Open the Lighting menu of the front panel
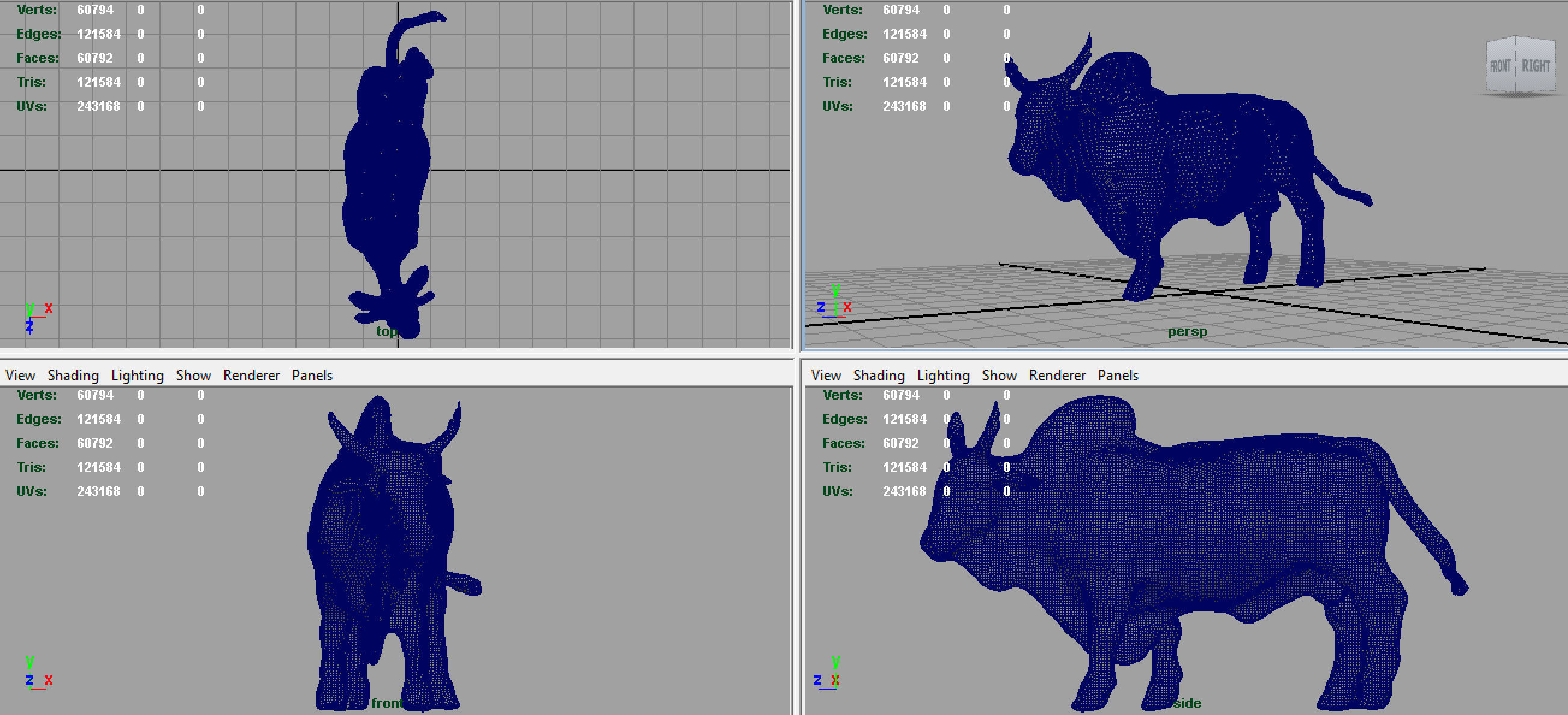 pyautogui.click(x=137, y=375)
